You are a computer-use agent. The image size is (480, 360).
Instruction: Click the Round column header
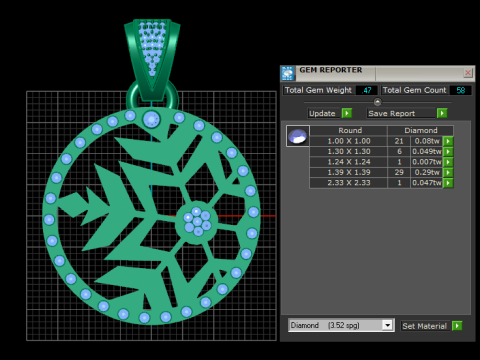[x=349, y=131]
